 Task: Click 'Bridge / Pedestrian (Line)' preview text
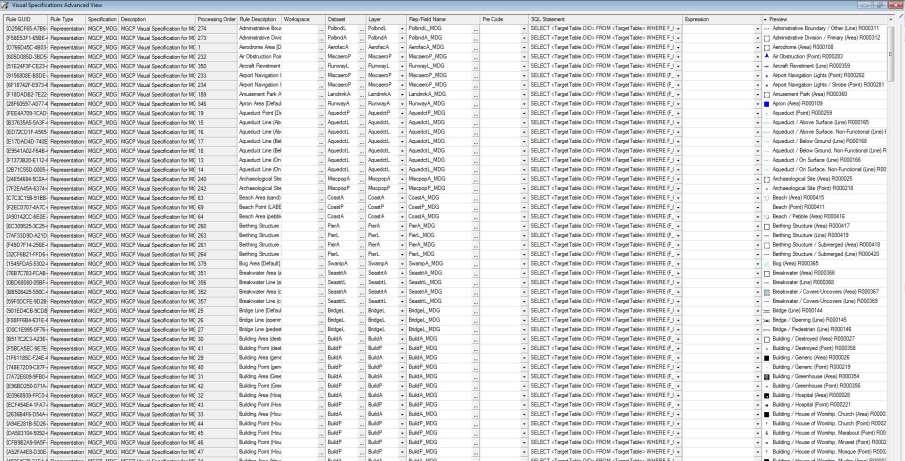click(801, 329)
